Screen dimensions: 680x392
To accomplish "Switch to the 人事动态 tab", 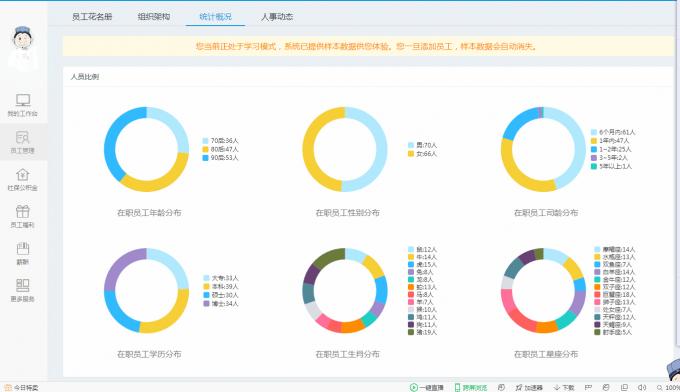I will click(x=277, y=16).
